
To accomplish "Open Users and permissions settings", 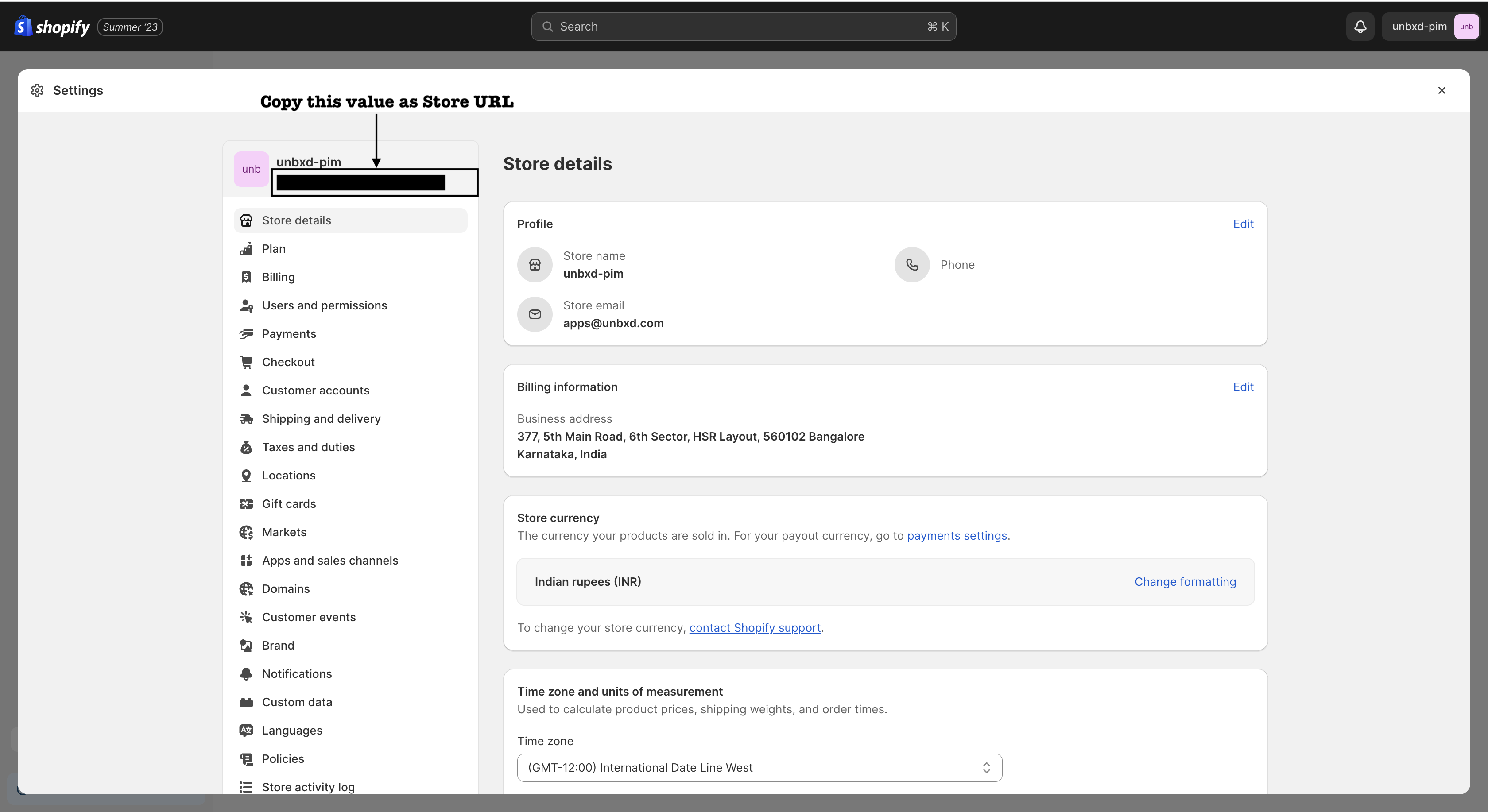I will click(x=351, y=305).
